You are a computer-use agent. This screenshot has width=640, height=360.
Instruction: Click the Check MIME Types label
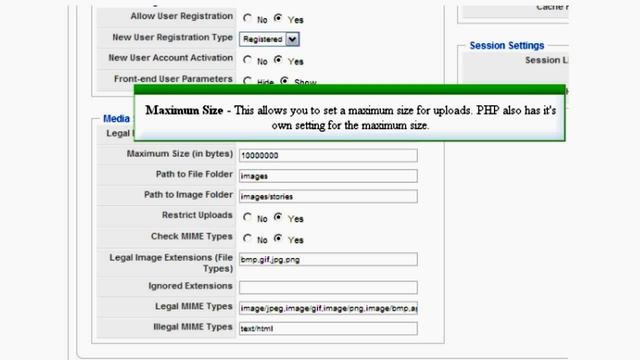click(x=191, y=236)
